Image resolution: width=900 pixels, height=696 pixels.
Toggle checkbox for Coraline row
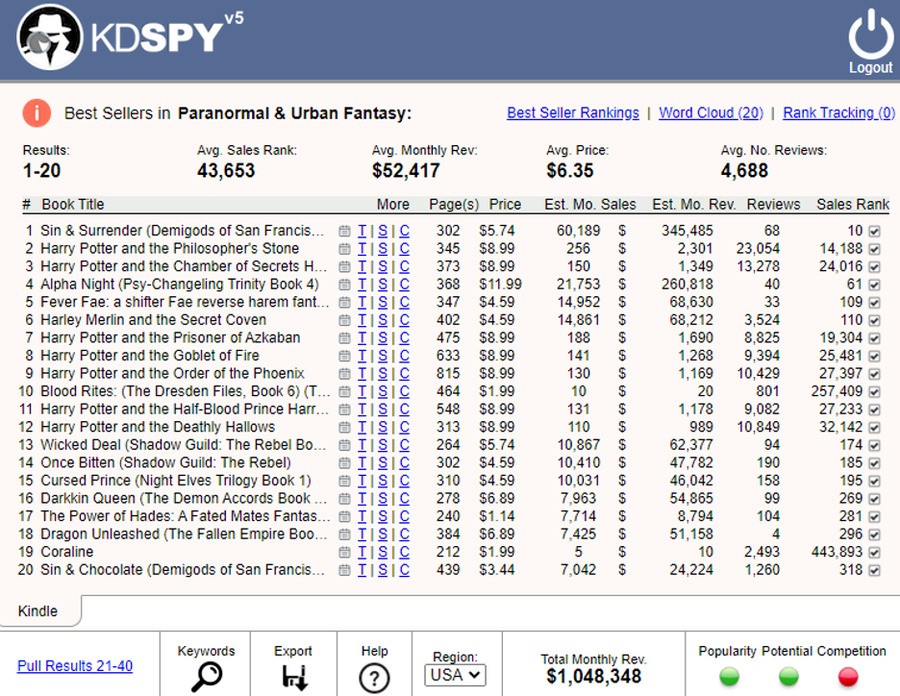point(875,552)
